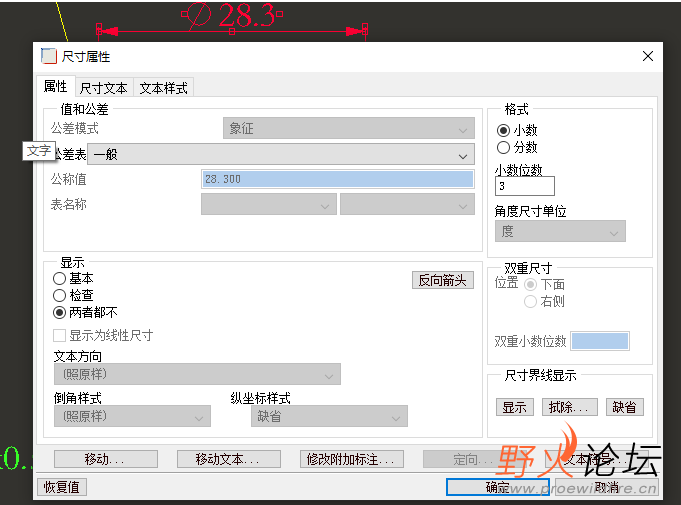The width and height of the screenshot is (681, 505).
Task: Click the 移动文本... button
Action: tap(229, 459)
